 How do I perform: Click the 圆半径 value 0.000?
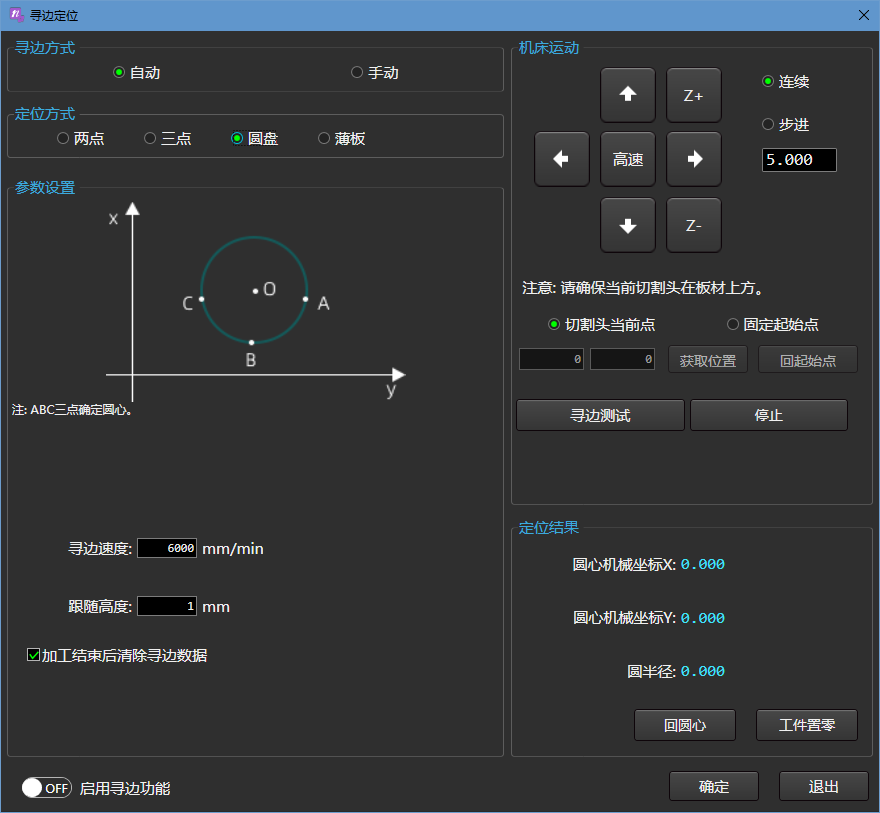[x=703, y=671]
